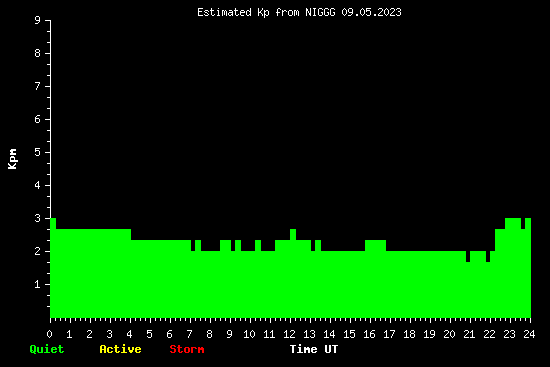
Task: Click hour 24 on the time axis
Action: 529,334
